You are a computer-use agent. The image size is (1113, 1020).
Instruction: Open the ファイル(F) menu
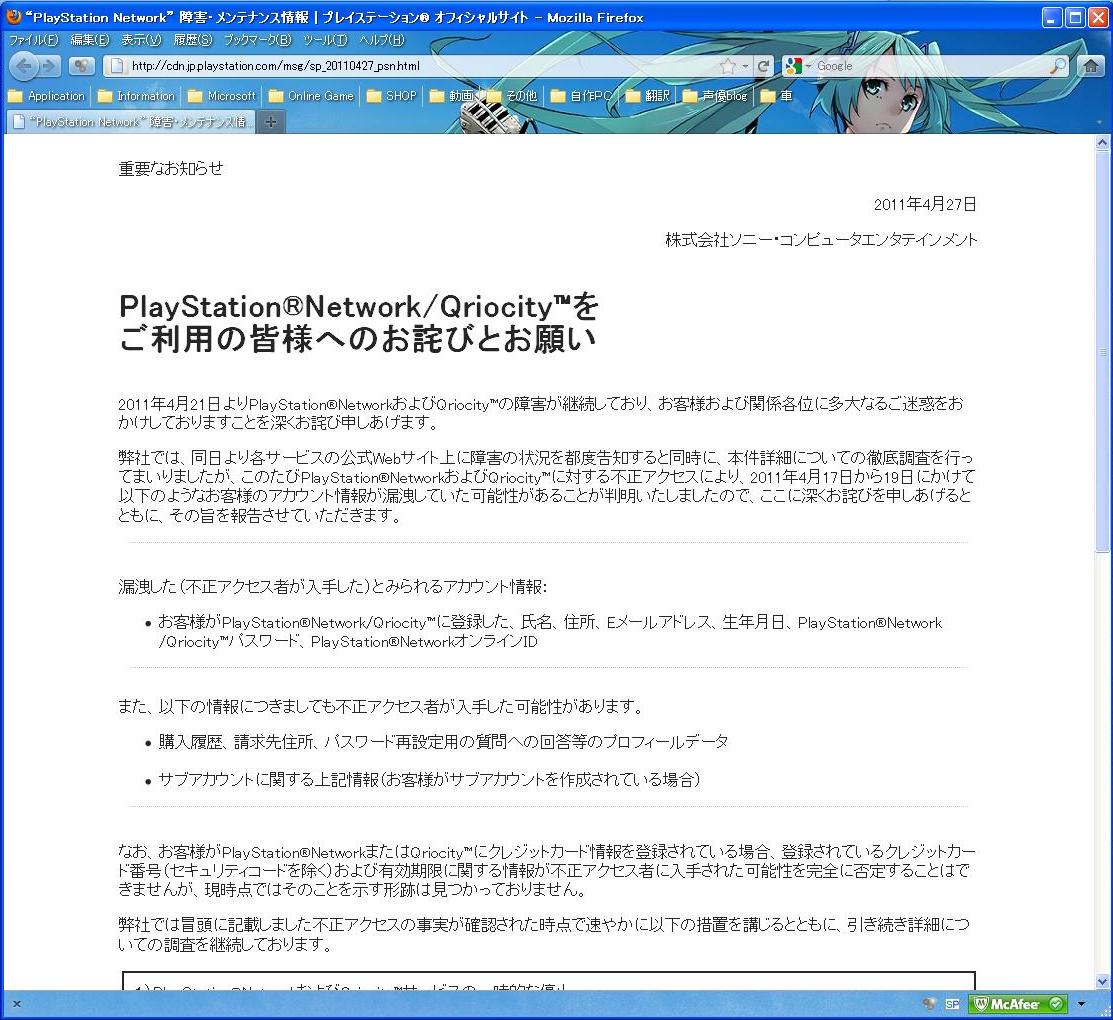click(x=33, y=40)
